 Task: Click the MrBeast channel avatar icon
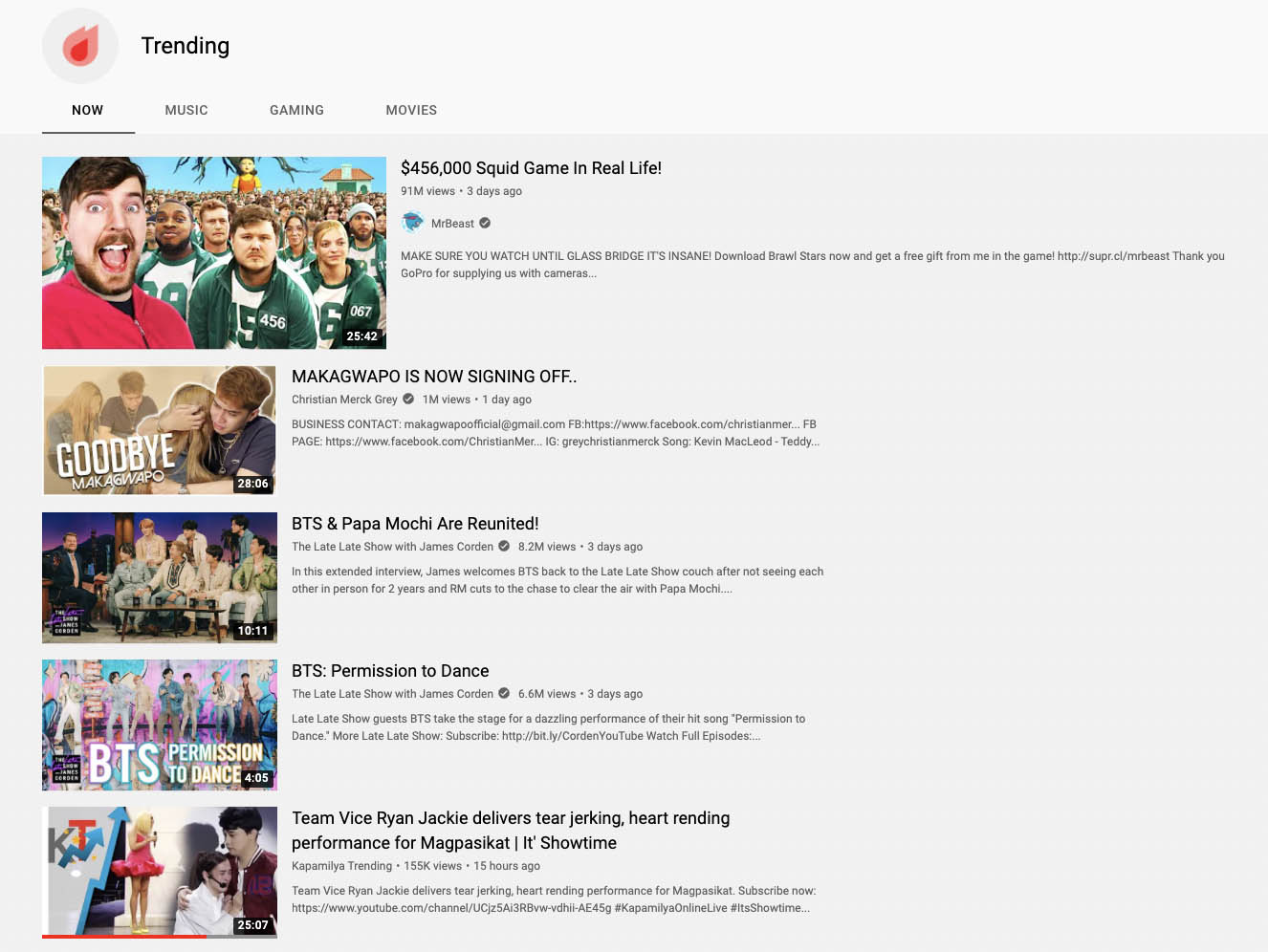[x=412, y=223]
